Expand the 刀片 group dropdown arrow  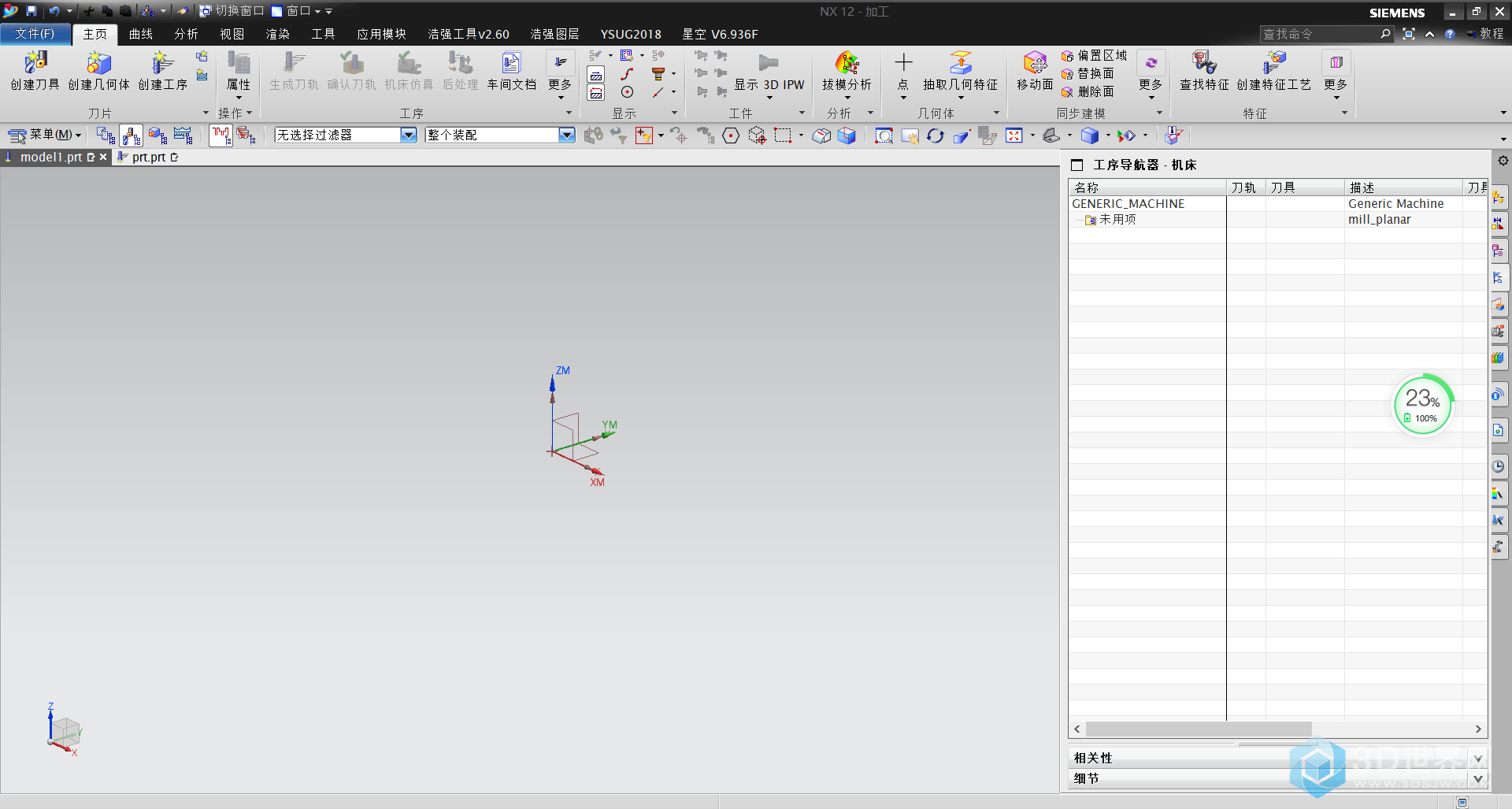point(206,113)
